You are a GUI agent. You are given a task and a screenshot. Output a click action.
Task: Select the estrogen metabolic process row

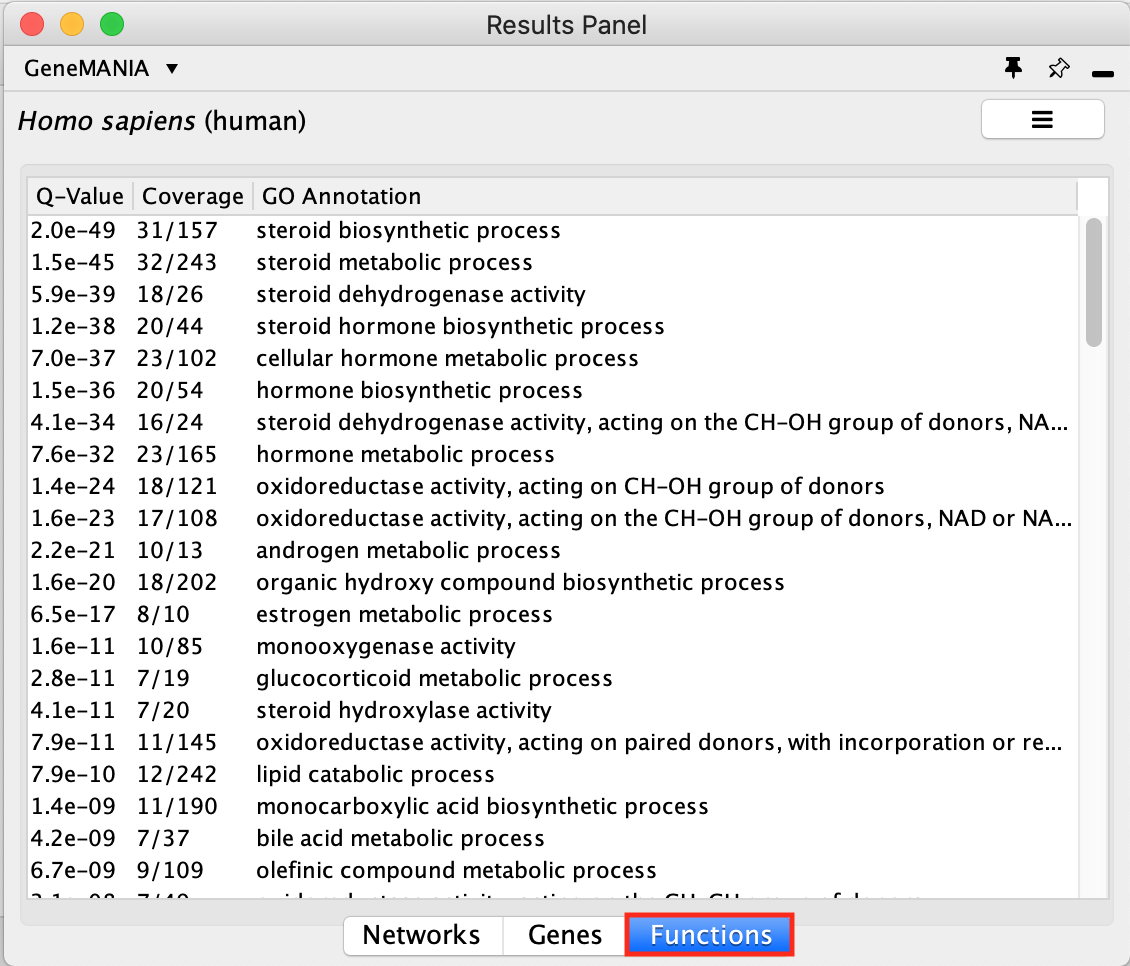click(404, 615)
